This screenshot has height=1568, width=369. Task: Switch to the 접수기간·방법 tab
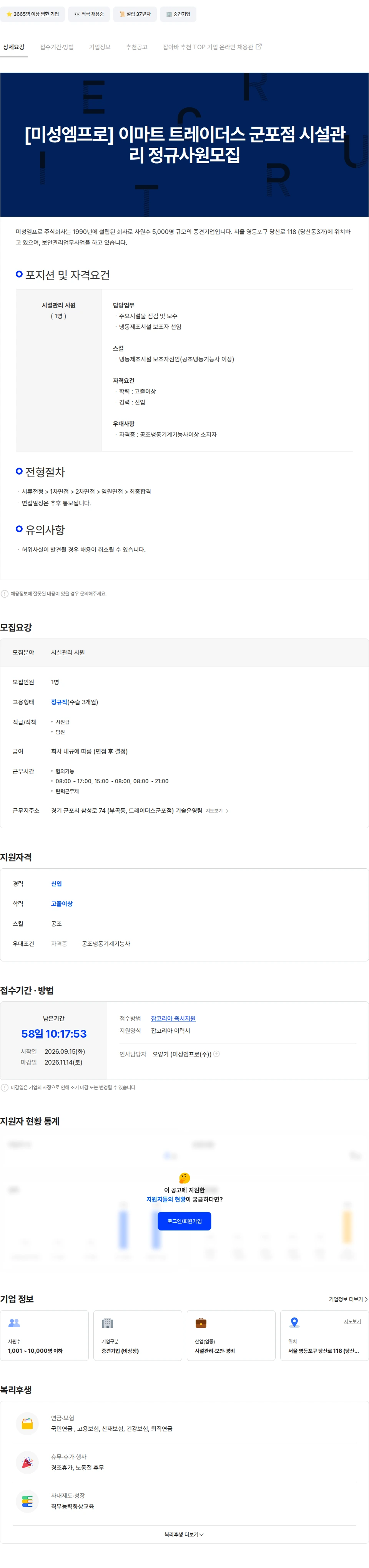click(57, 47)
